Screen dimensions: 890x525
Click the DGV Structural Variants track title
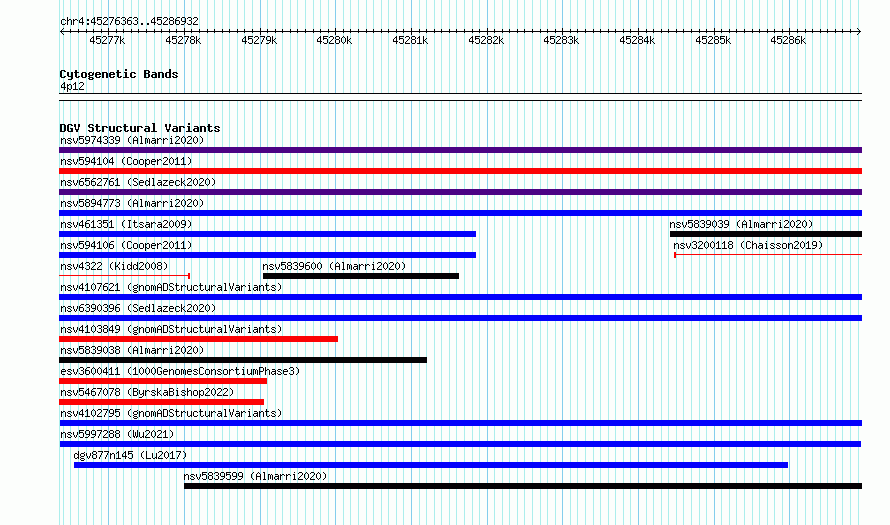pyautogui.click(x=140, y=128)
